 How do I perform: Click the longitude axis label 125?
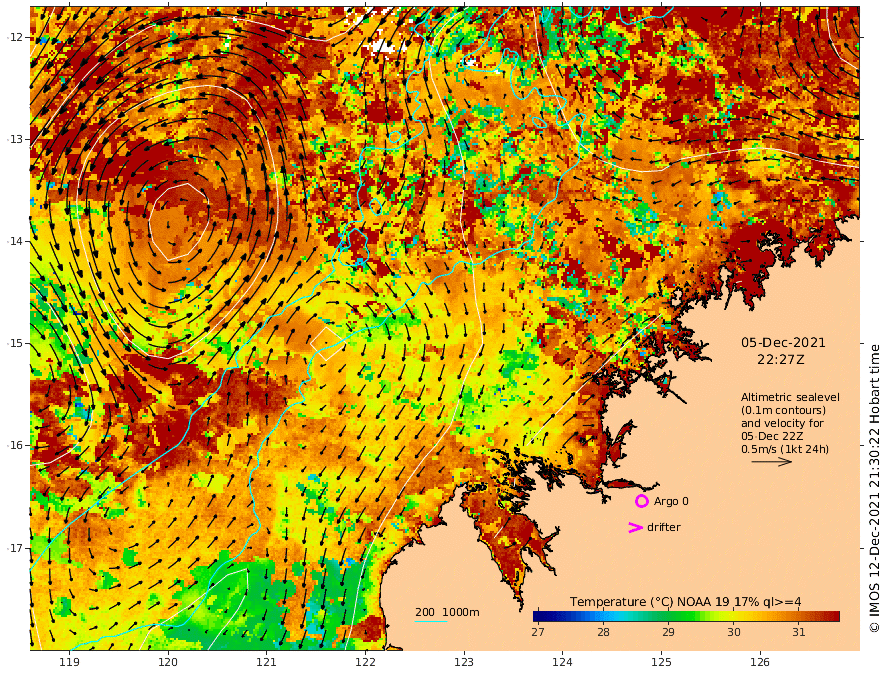[x=661, y=662]
